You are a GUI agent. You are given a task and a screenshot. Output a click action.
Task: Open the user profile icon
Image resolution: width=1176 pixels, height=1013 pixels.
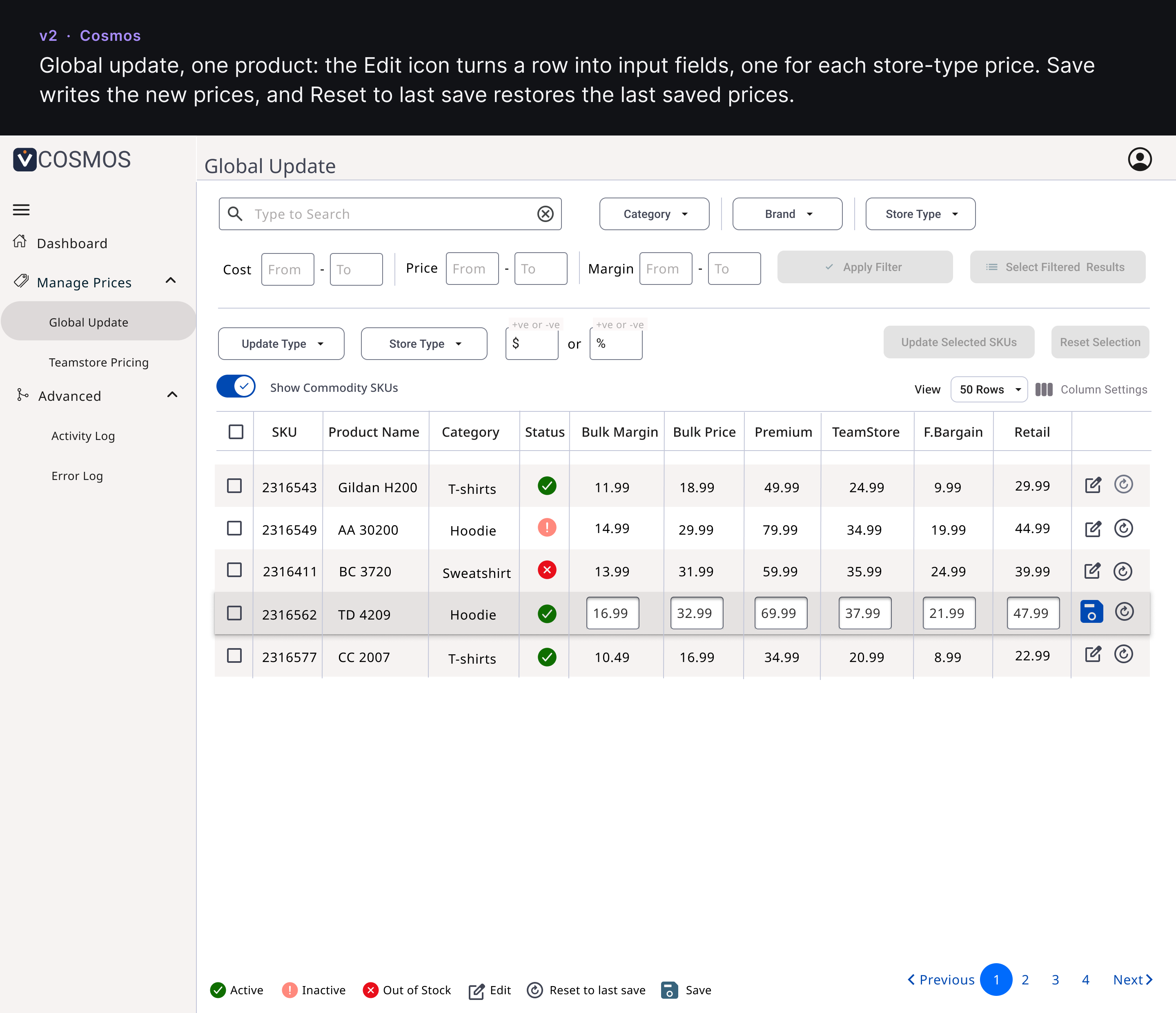point(1139,160)
